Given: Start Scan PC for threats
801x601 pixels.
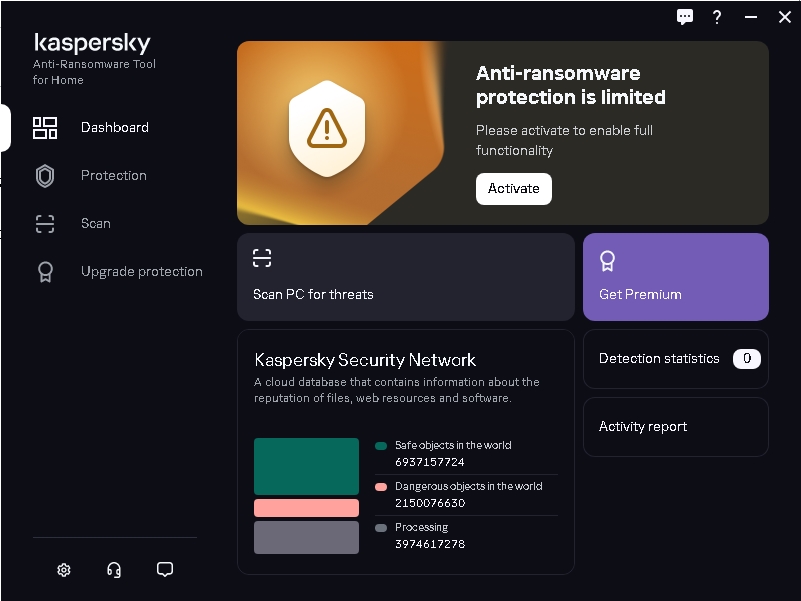Looking at the screenshot, I should pyautogui.click(x=406, y=277).
